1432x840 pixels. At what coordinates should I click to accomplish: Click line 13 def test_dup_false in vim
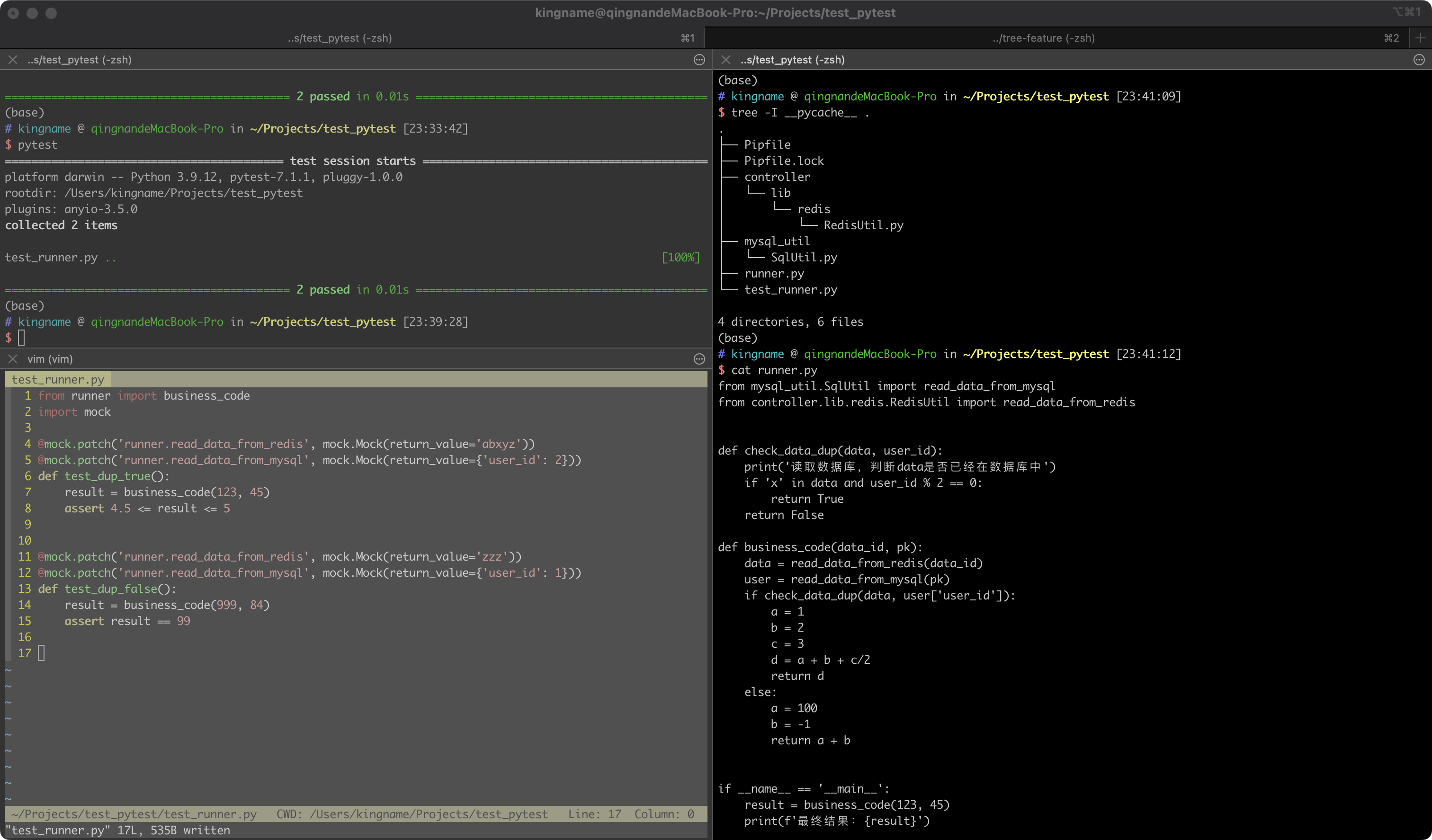(x=107, y=589)
